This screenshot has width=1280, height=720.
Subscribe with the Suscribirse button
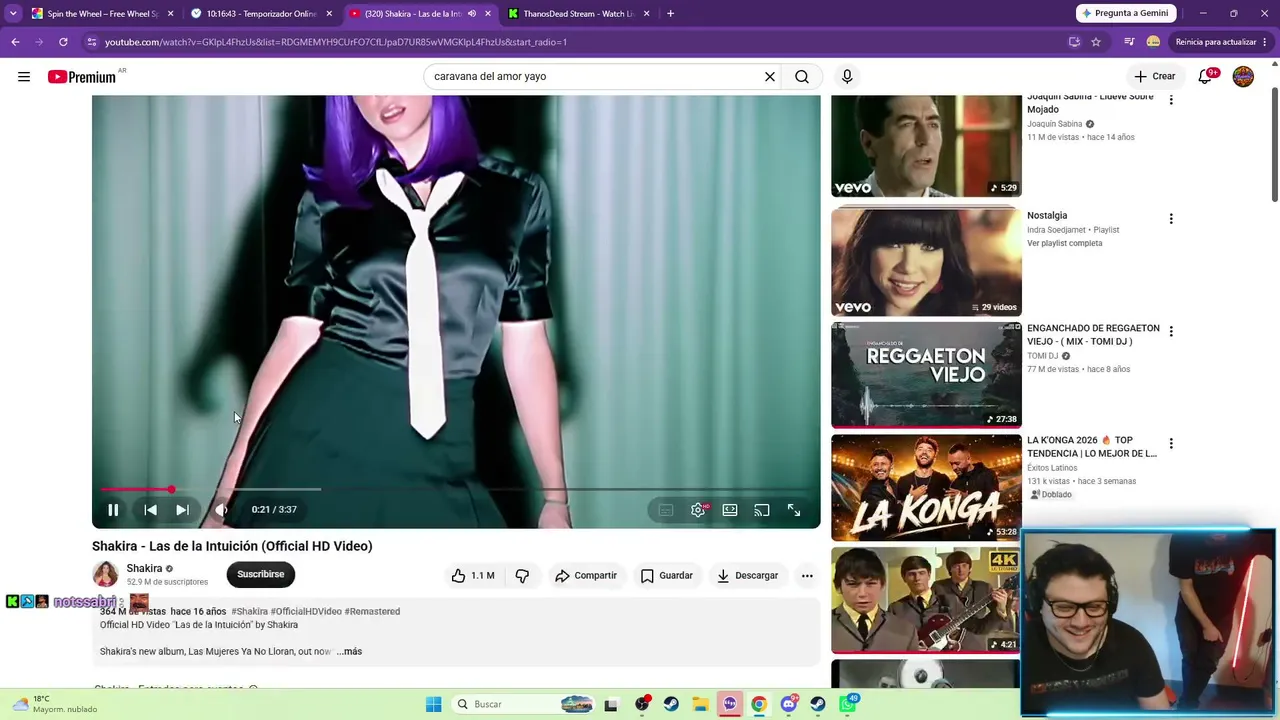[261, 574]
